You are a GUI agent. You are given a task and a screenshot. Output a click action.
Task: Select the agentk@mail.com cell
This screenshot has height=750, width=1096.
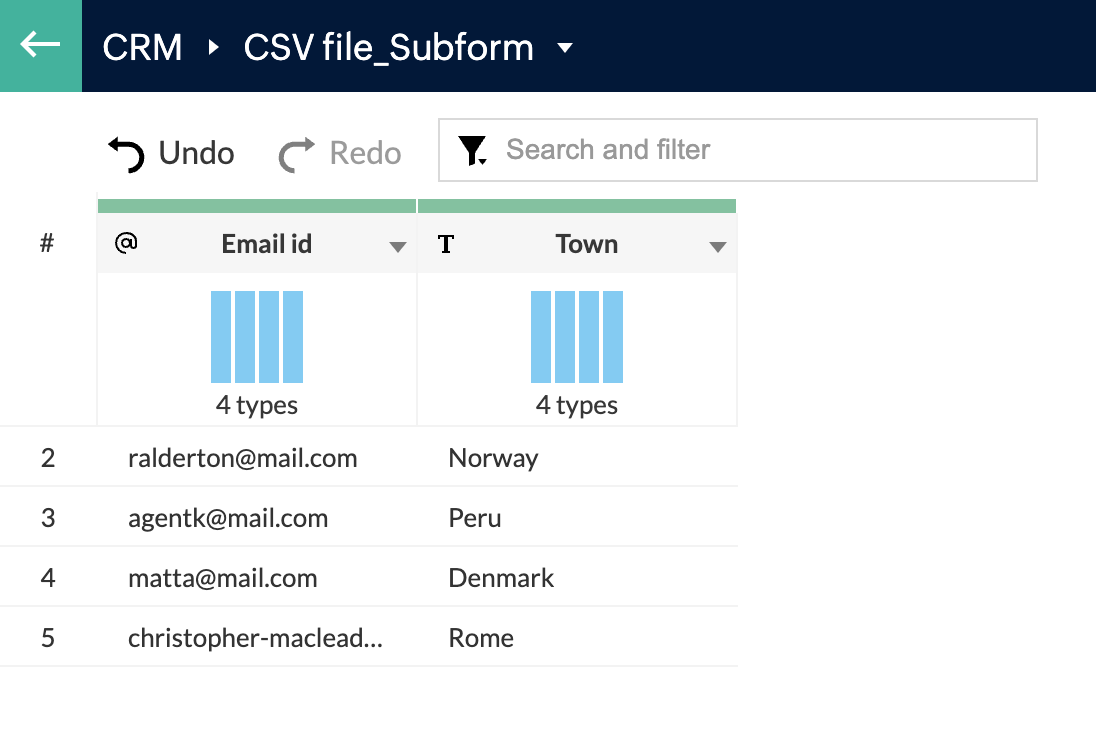coord(257,518)
